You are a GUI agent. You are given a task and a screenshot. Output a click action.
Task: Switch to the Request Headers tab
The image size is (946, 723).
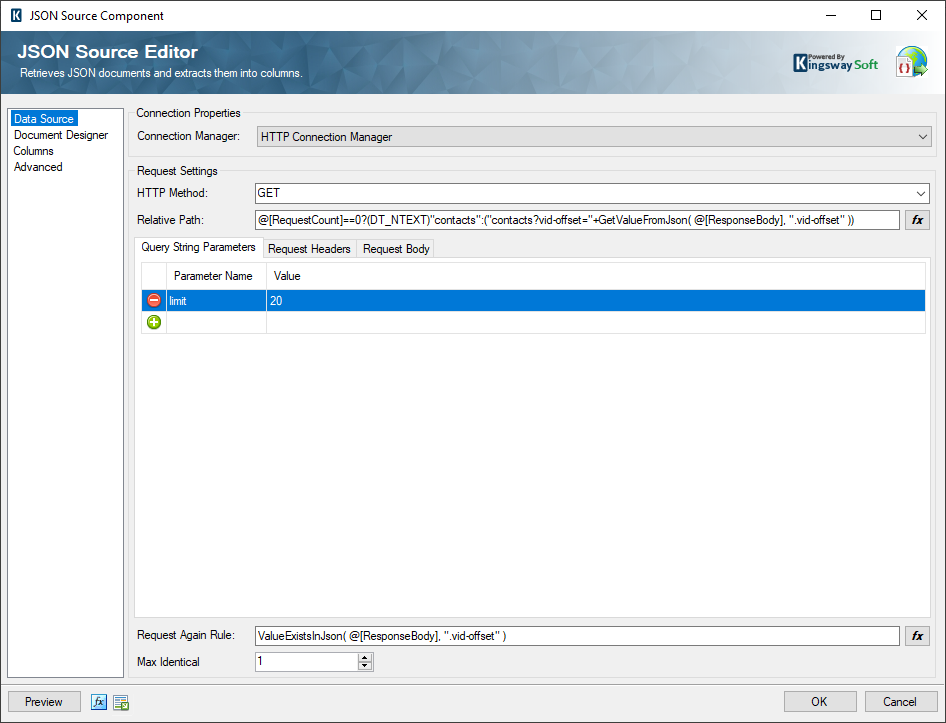tap(309, 248)
